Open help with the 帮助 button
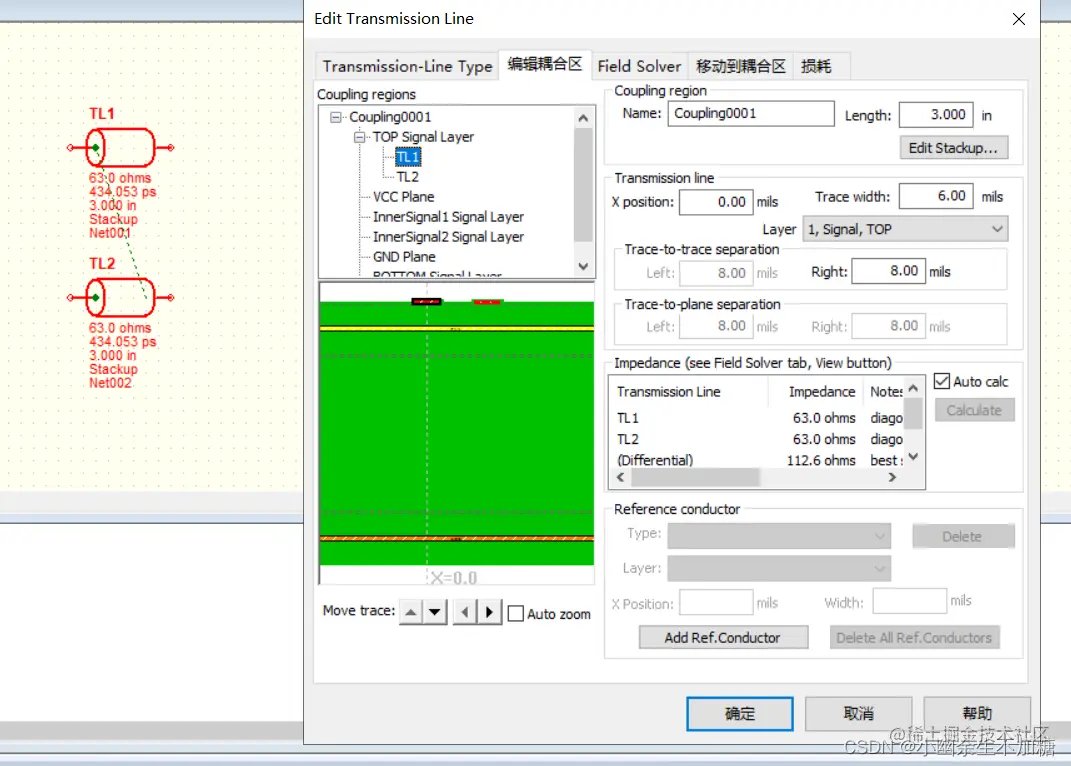Screen dimensions: 1071x766 (x=977, y=713)
